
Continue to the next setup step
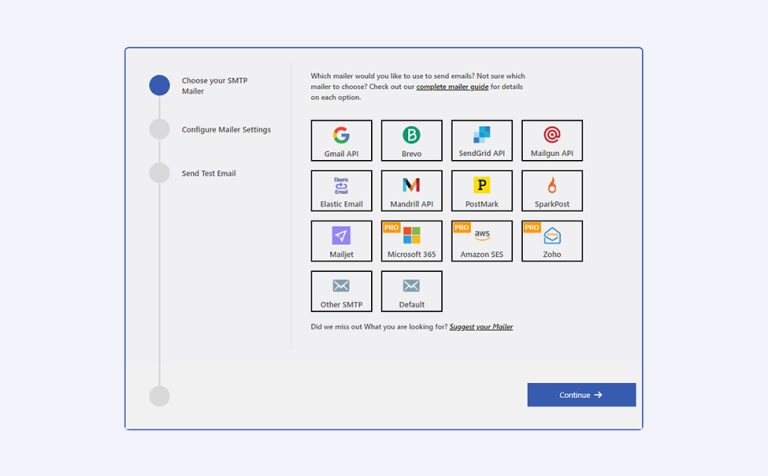pyautogui.click(x=581, y=395)
